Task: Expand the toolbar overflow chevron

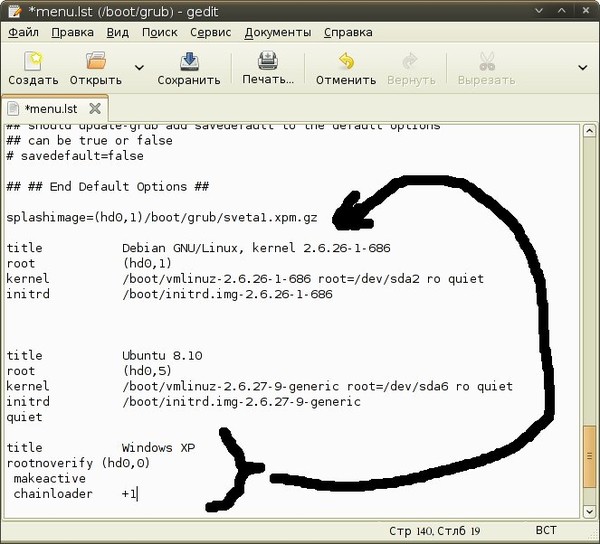Action: pyautogui.click(x=582, y=68)
